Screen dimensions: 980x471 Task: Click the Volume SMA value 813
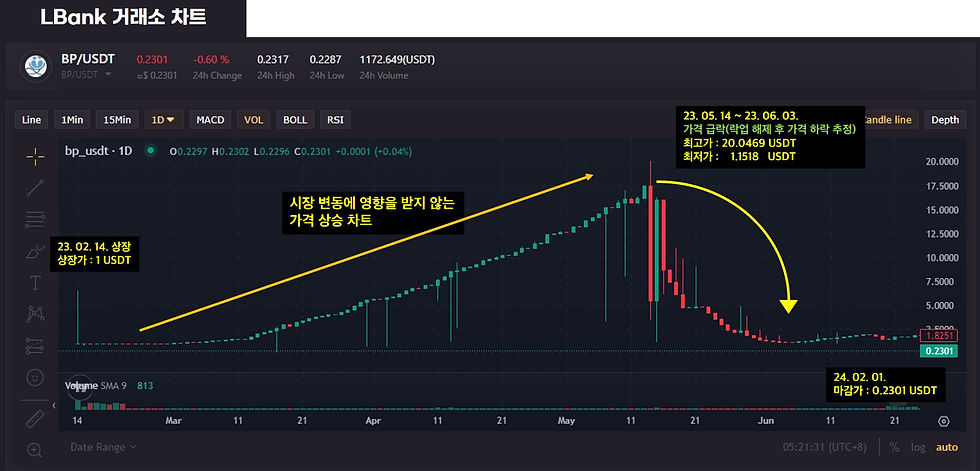[x=145, y=386]
